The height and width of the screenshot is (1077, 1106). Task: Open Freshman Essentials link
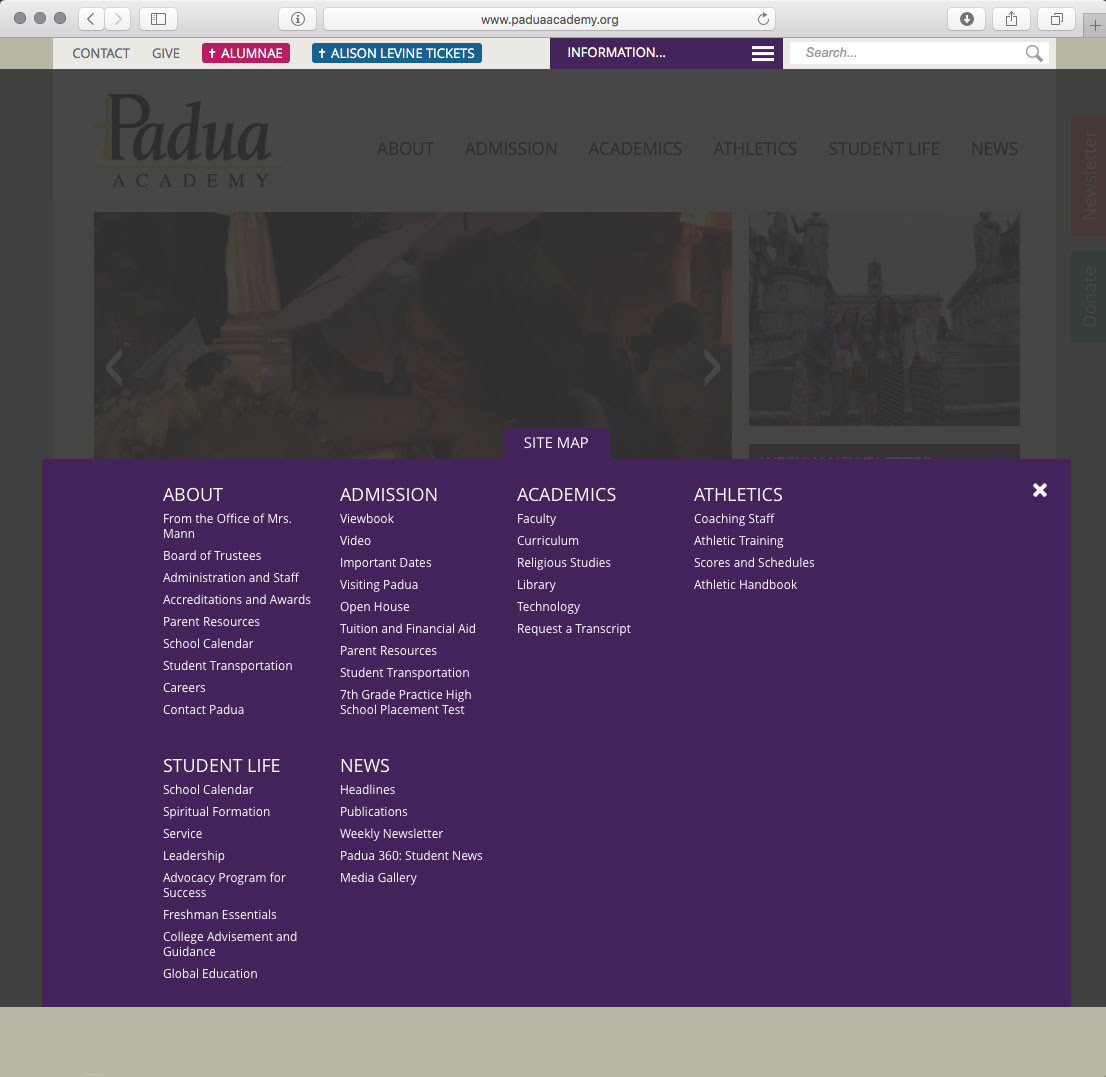pos(219,915)
